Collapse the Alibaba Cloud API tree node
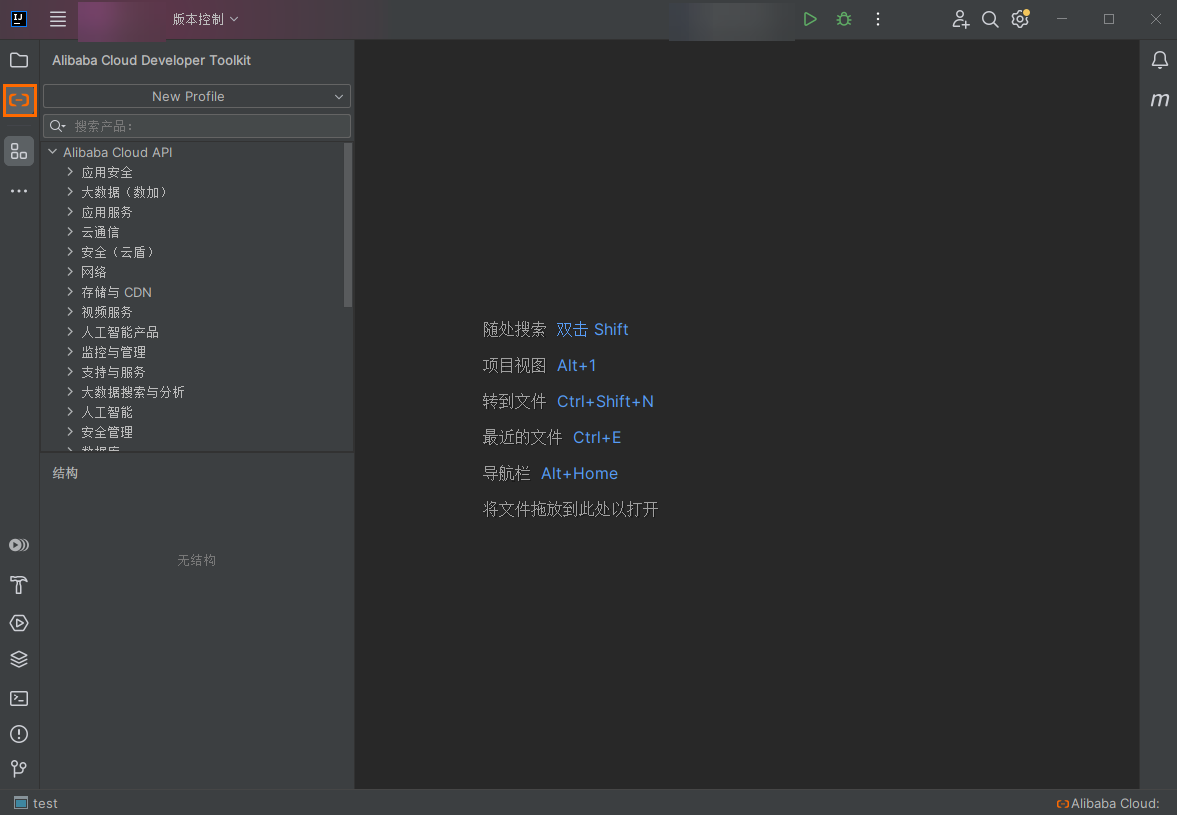Image resolution: width=1177 pixels, height=815 pixels. click(x=53, y=152)
